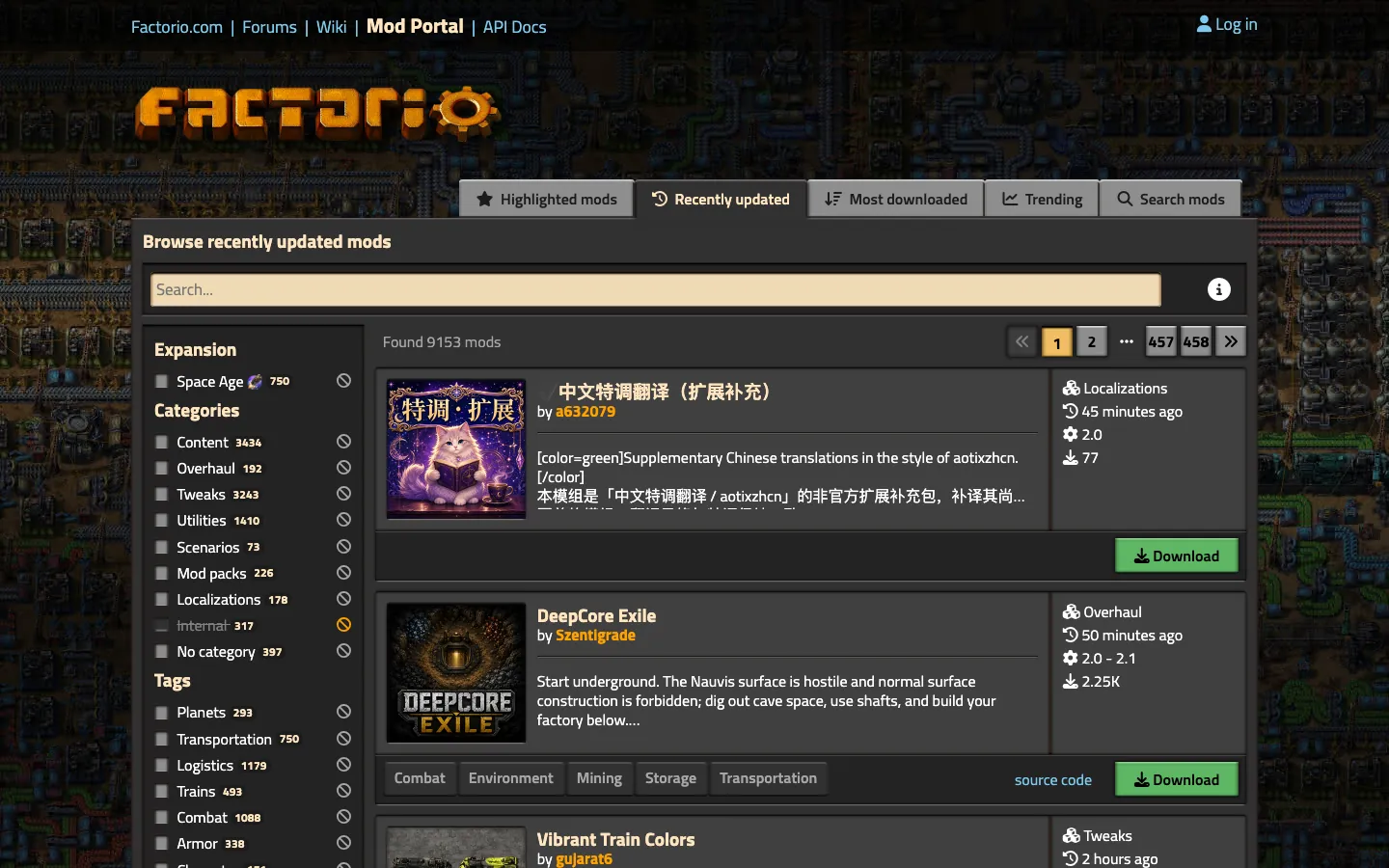The image size is (1389, 868).
Task: Open the search info icon
Action: (x=1219, y=289)
